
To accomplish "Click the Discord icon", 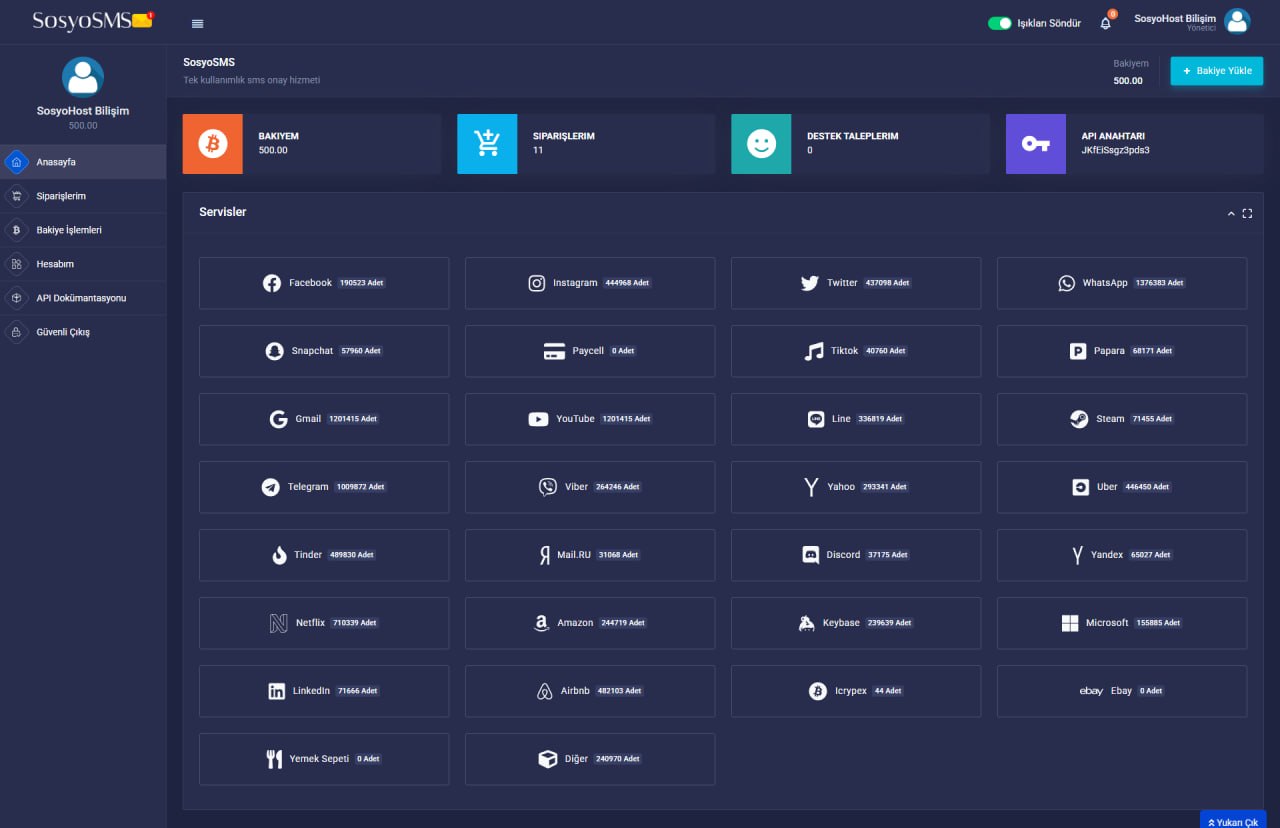I will tap(811, 555).
